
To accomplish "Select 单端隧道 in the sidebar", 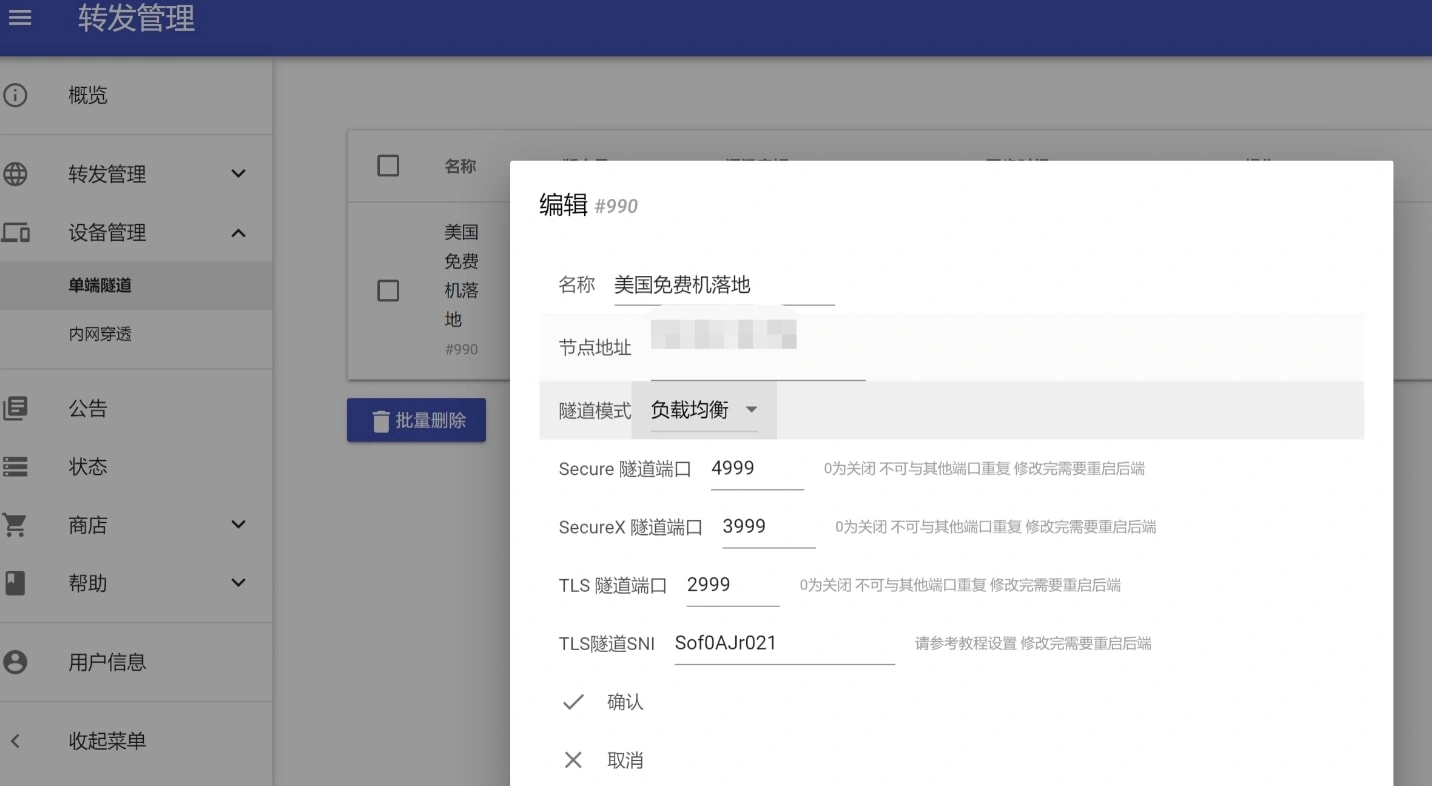I will (100, 286).
